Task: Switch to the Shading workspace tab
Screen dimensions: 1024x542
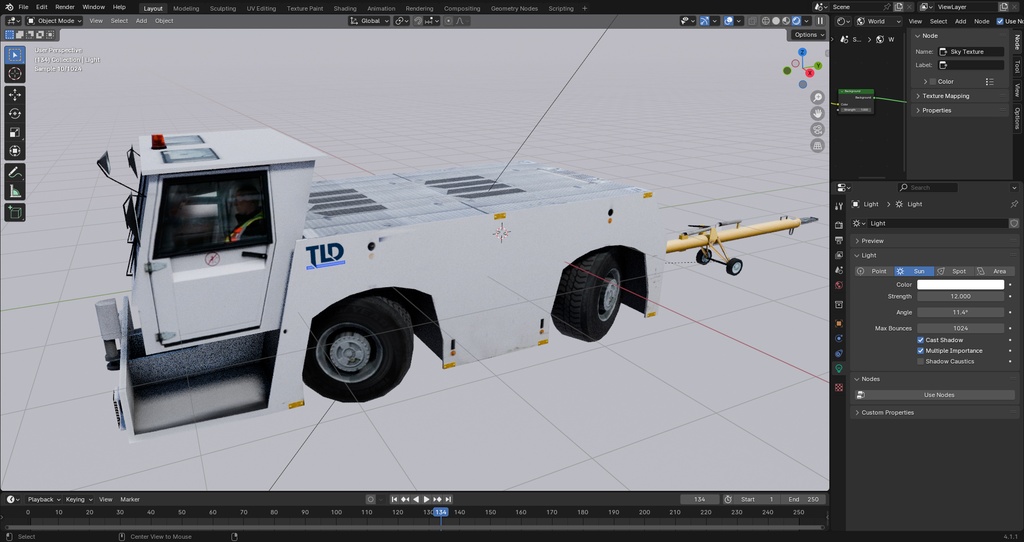Action: coord(344,8)
